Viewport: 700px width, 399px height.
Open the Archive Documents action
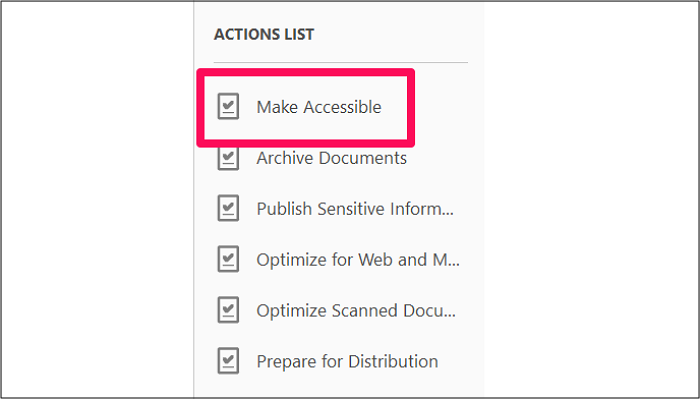[x=331, y=158]
